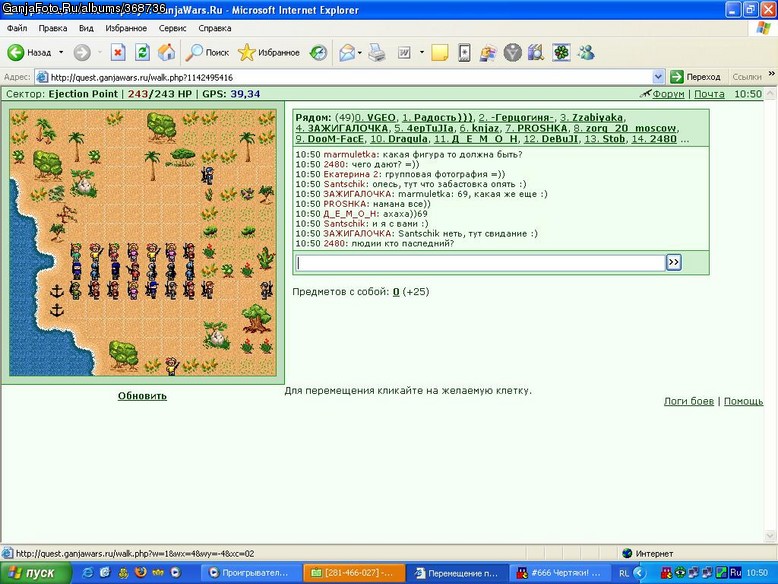Select nearby player 9. DooM-FacE
Viewport: 778px width, 584px height.
tap(330, 139)
